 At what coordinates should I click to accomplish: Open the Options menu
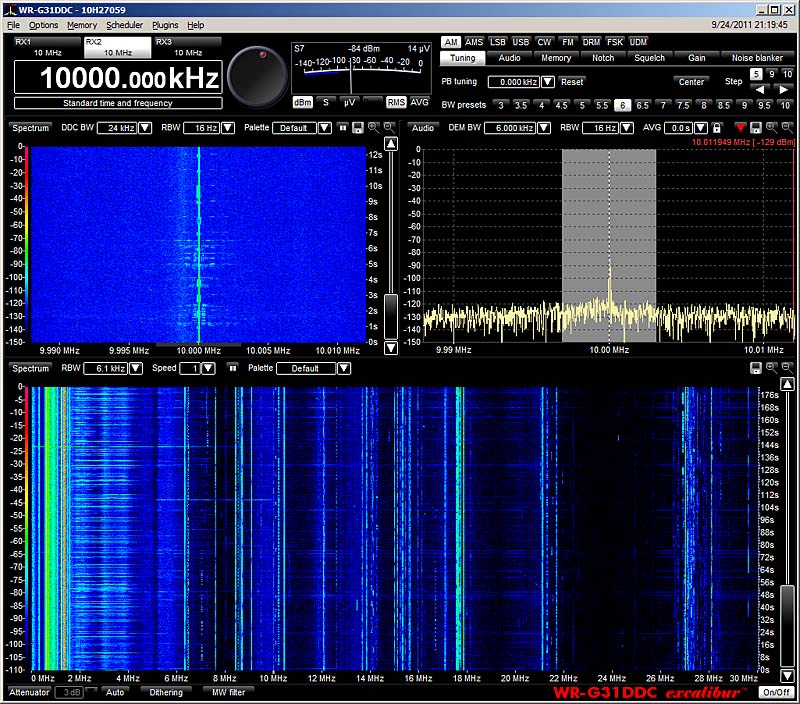(43, 25)
